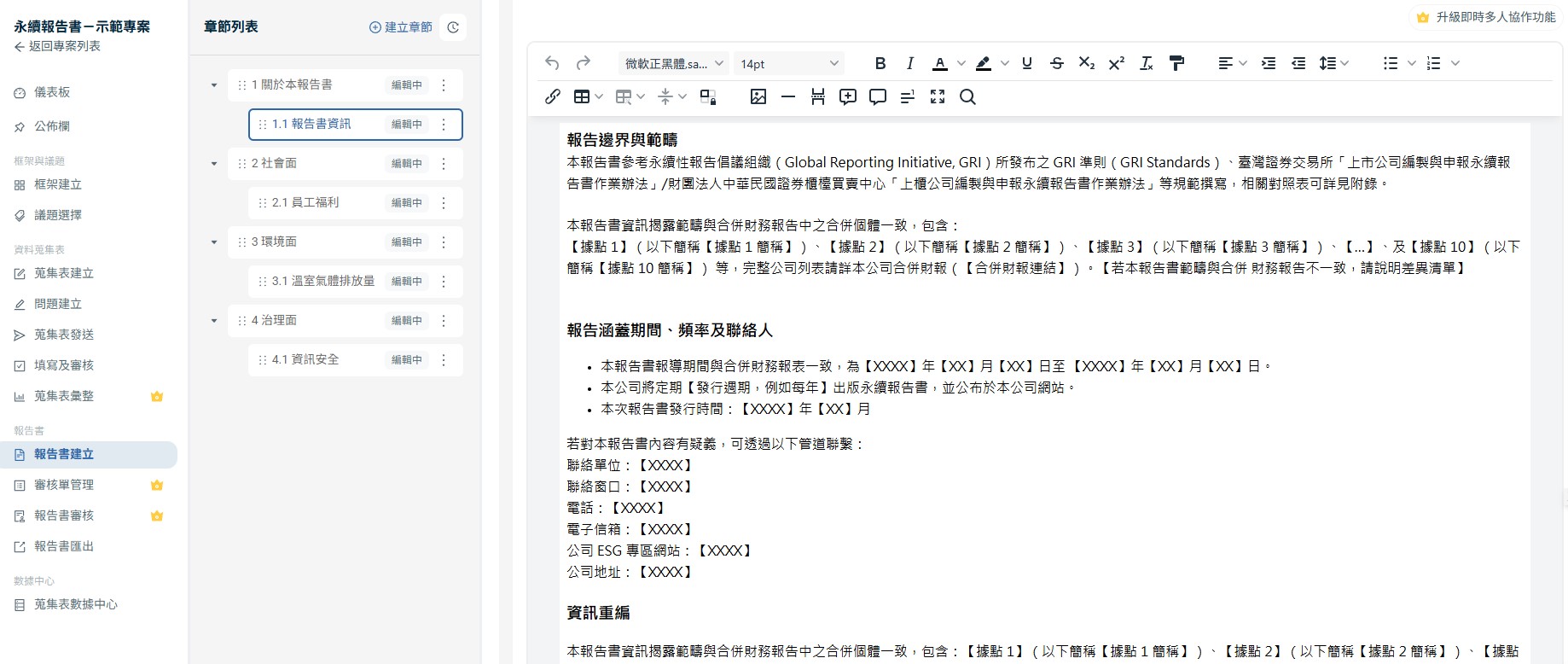Open the text color picker arrow
The image size is (1568, 664).
pyautogui.click(x=961, y=63)
